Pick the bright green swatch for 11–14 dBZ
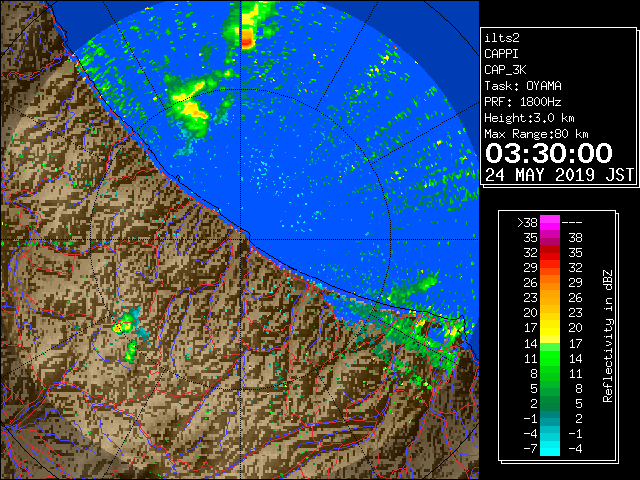The image size is (640, 480). pos(550,358)
